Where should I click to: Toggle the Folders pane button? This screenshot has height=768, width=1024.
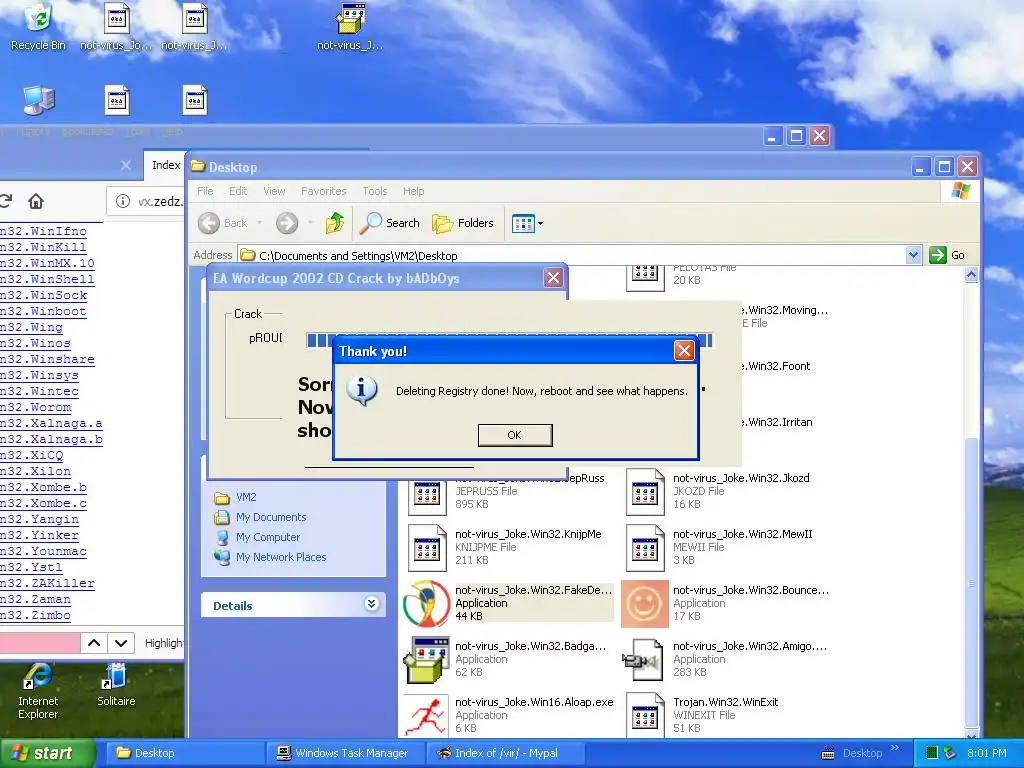tap(463, 223)
